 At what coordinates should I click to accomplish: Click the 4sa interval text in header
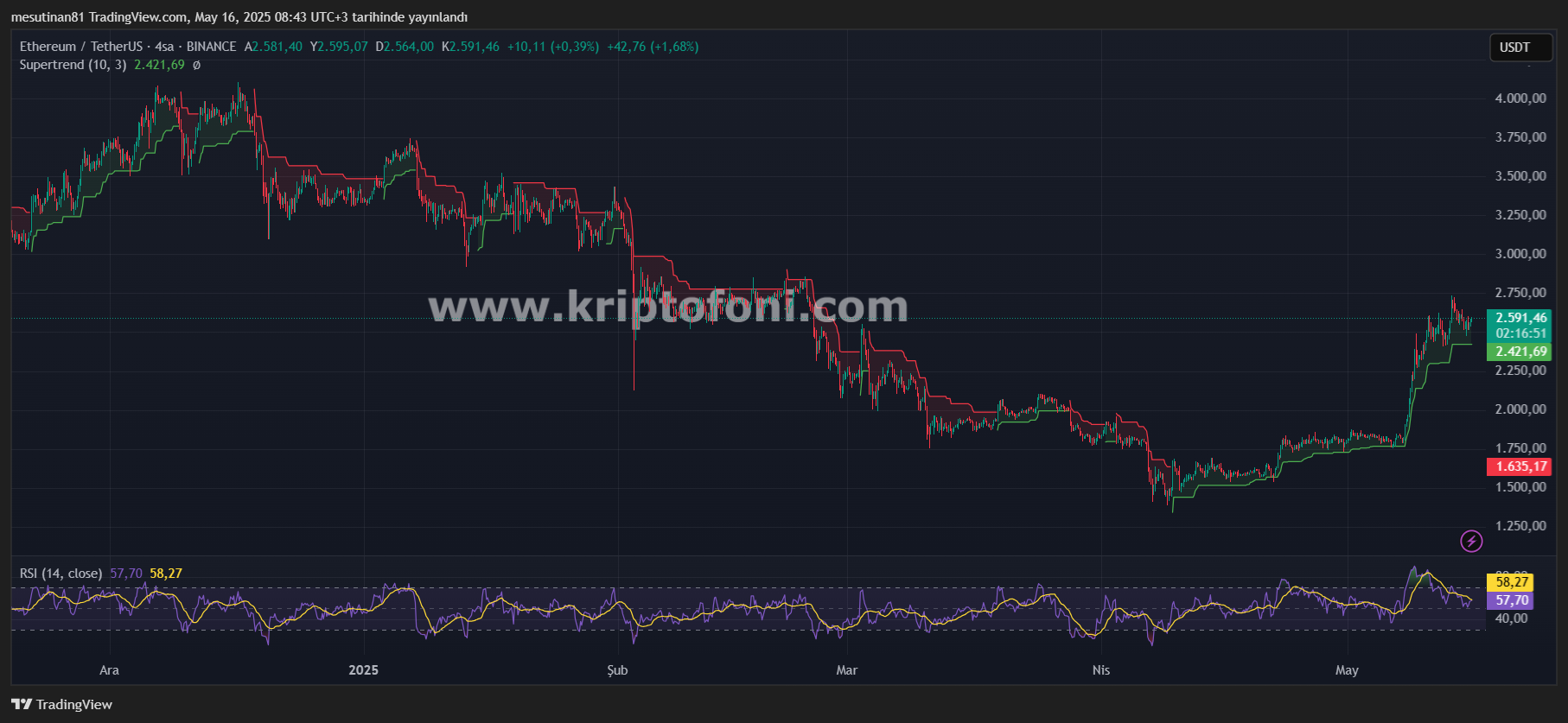pos(164,47)
